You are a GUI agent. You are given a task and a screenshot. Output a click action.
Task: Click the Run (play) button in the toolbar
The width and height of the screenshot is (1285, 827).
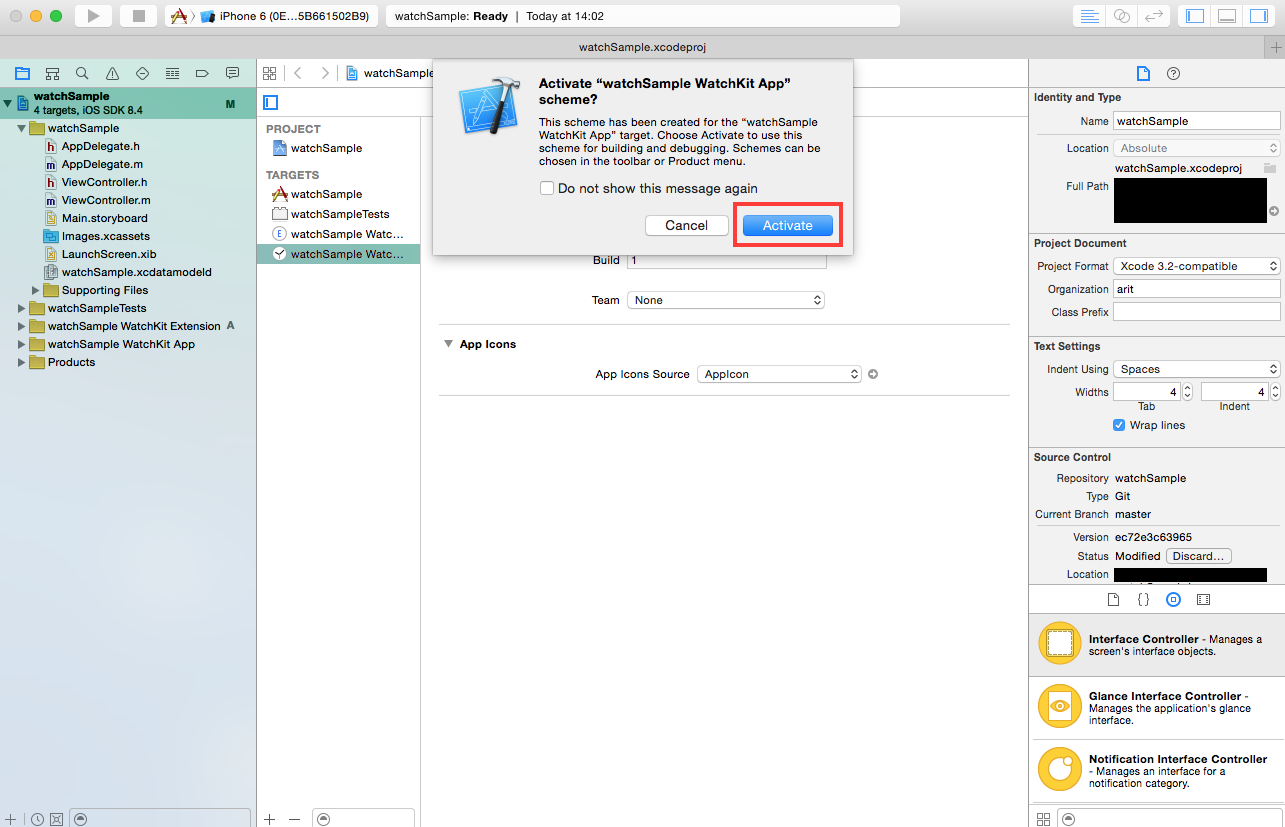[93, 16]
